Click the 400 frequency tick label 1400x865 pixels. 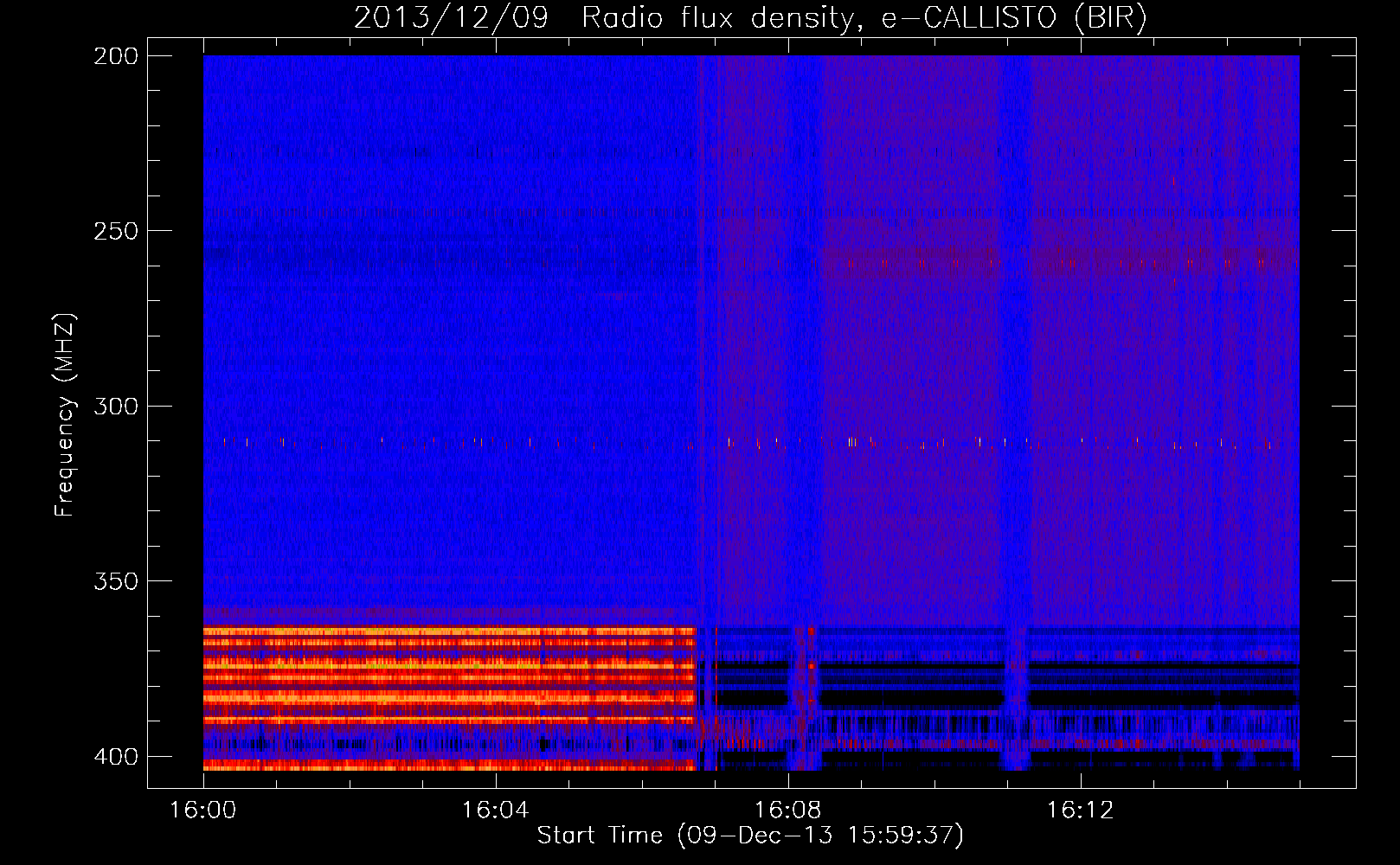pyautogui.click(x=116, y=757)
